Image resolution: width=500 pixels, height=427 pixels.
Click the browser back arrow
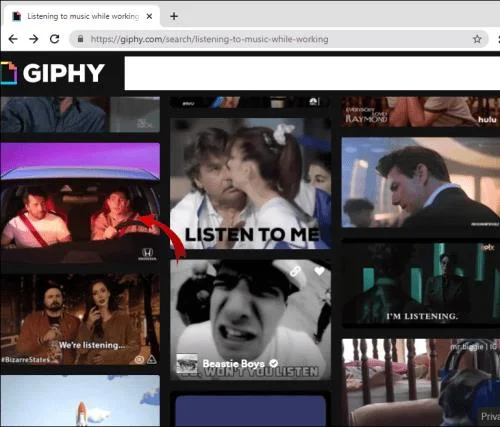tap(13, 39)
